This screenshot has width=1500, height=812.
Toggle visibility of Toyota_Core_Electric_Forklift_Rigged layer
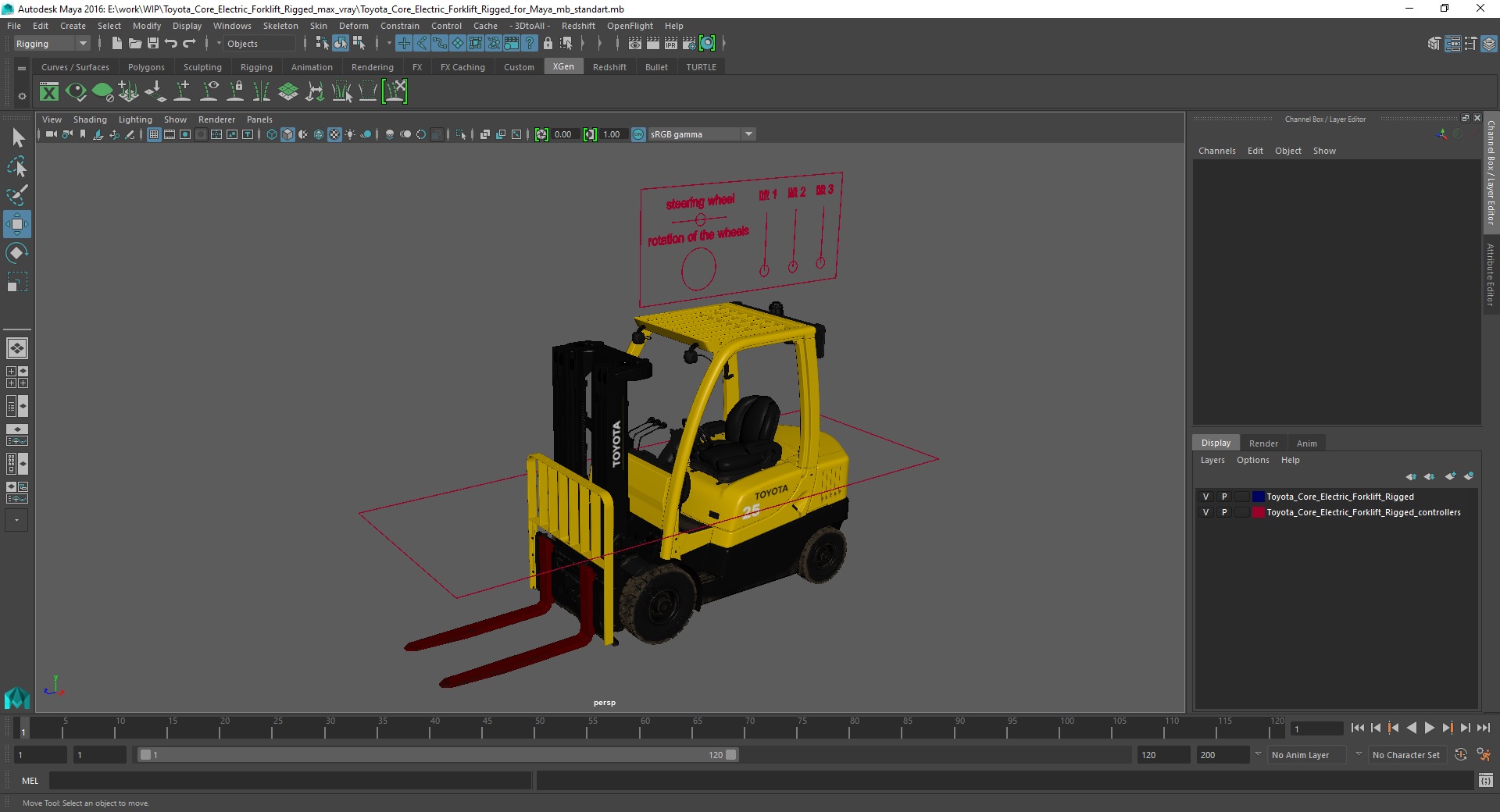click(x=1206, y=497)
